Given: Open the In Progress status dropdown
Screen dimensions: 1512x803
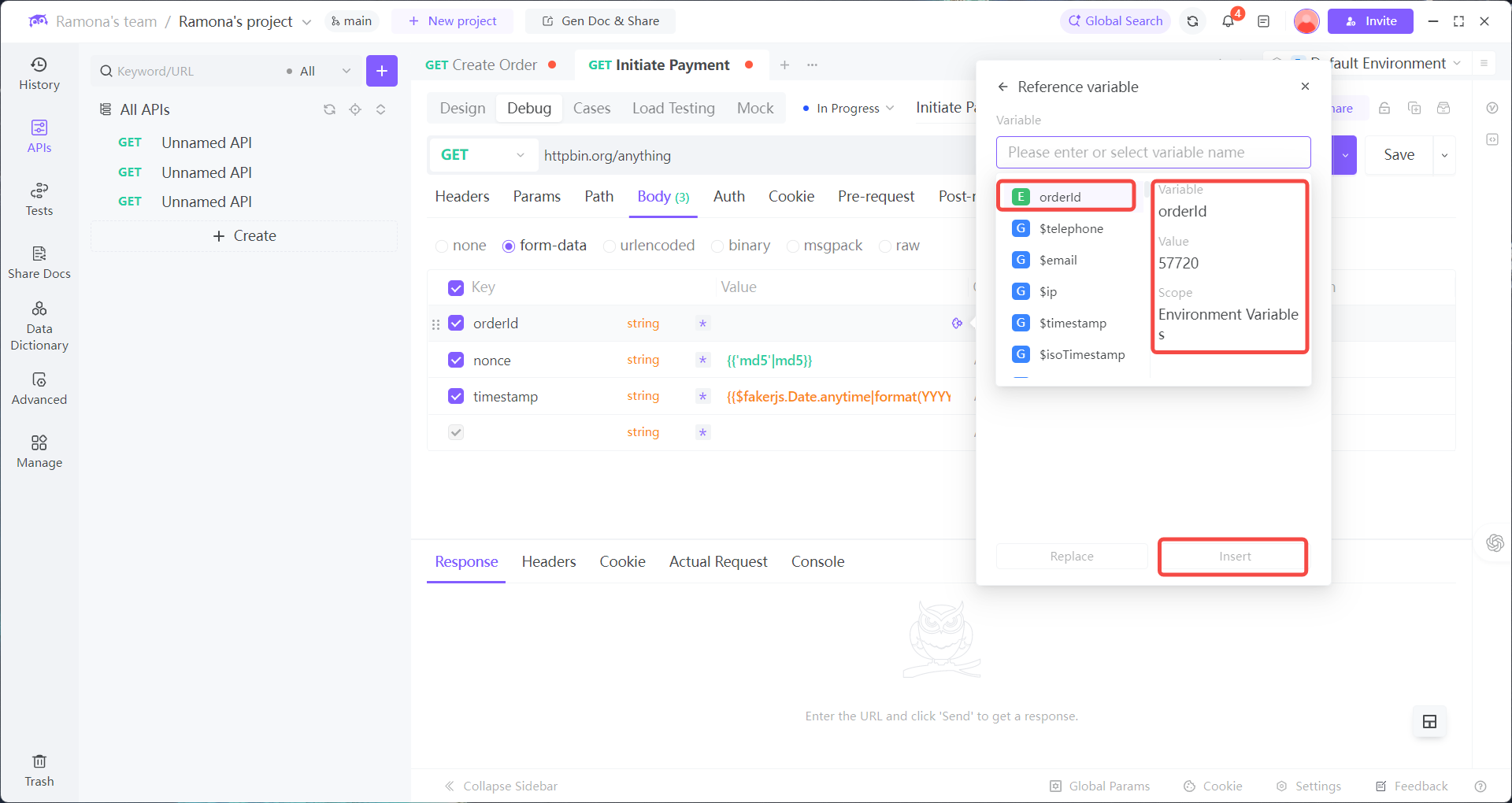Looking at the screenshot, I should point(848,108).
